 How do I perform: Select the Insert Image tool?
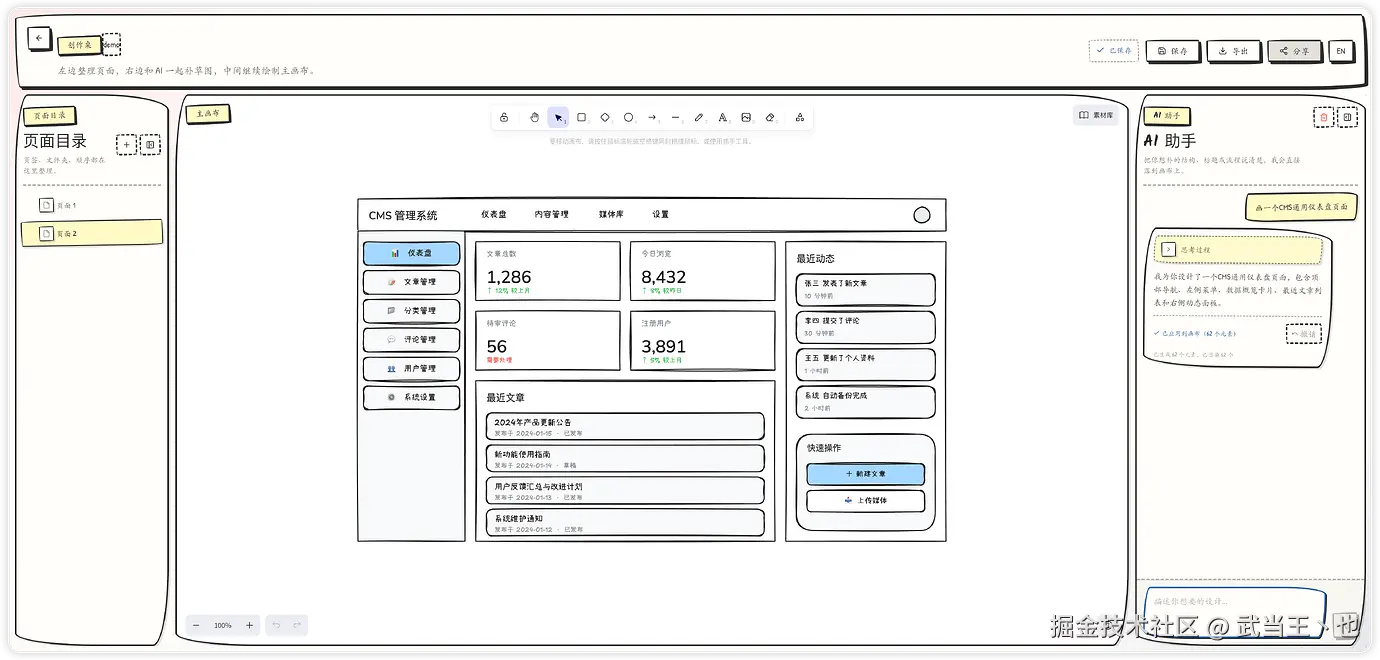pyautogui.click(x=746, y=118)
